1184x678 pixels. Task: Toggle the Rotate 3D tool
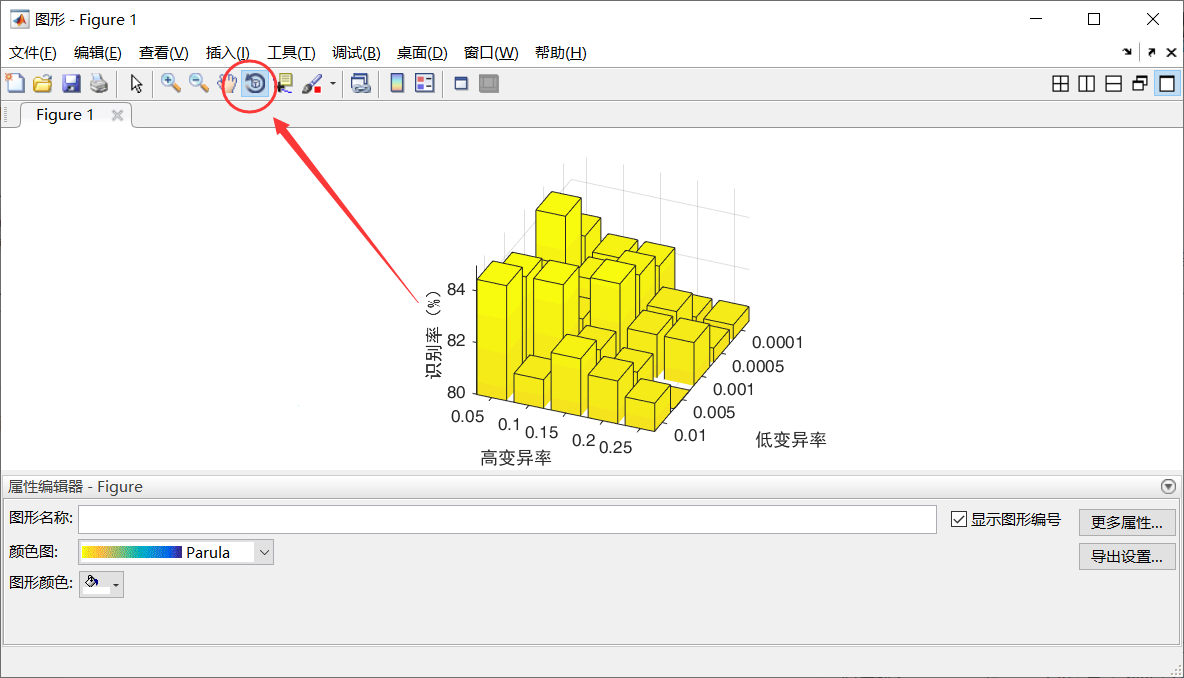[255, 83]
